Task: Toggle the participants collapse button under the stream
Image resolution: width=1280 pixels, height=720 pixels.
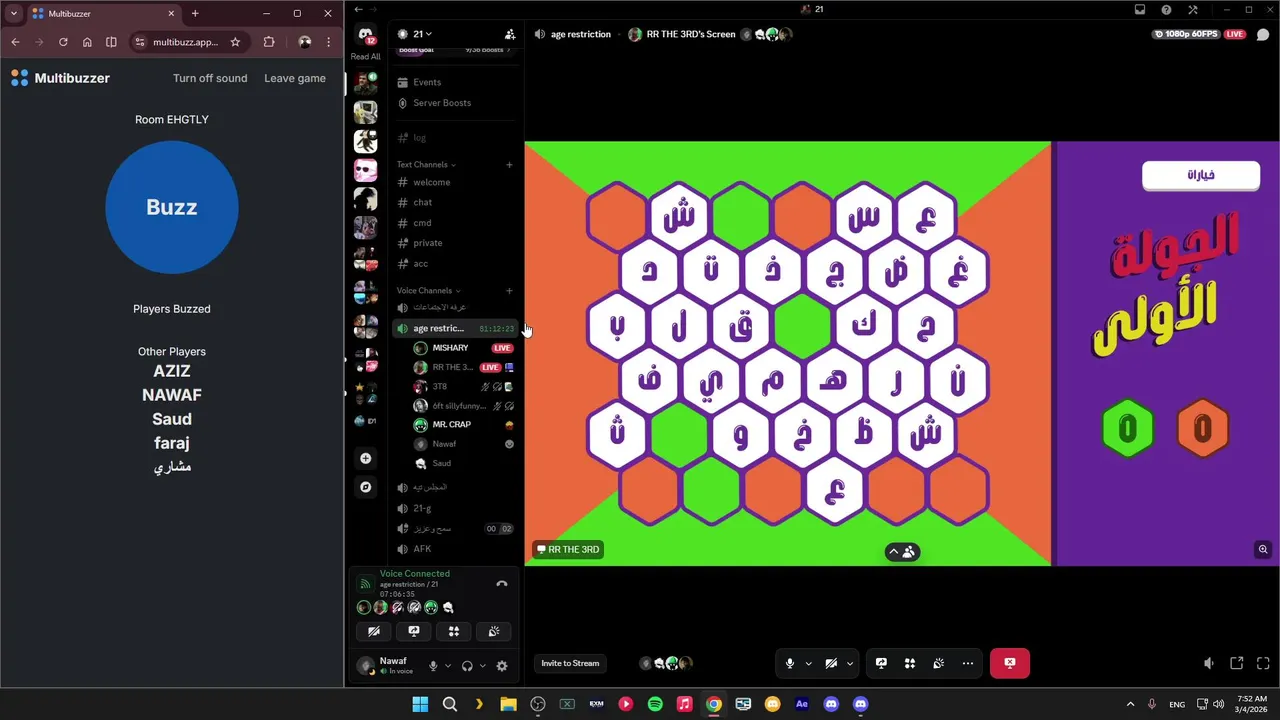Action: point(902,552)
